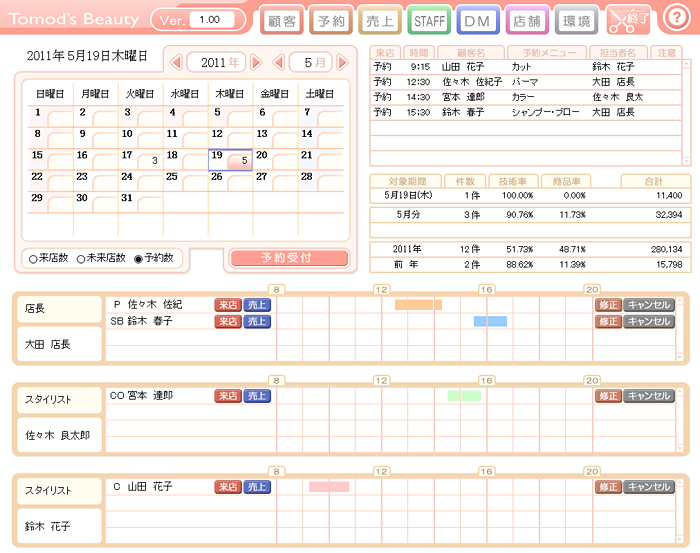Click the 終了 exit cart icon
Viewport: 700px width, 553px height.
pos(628,20)
